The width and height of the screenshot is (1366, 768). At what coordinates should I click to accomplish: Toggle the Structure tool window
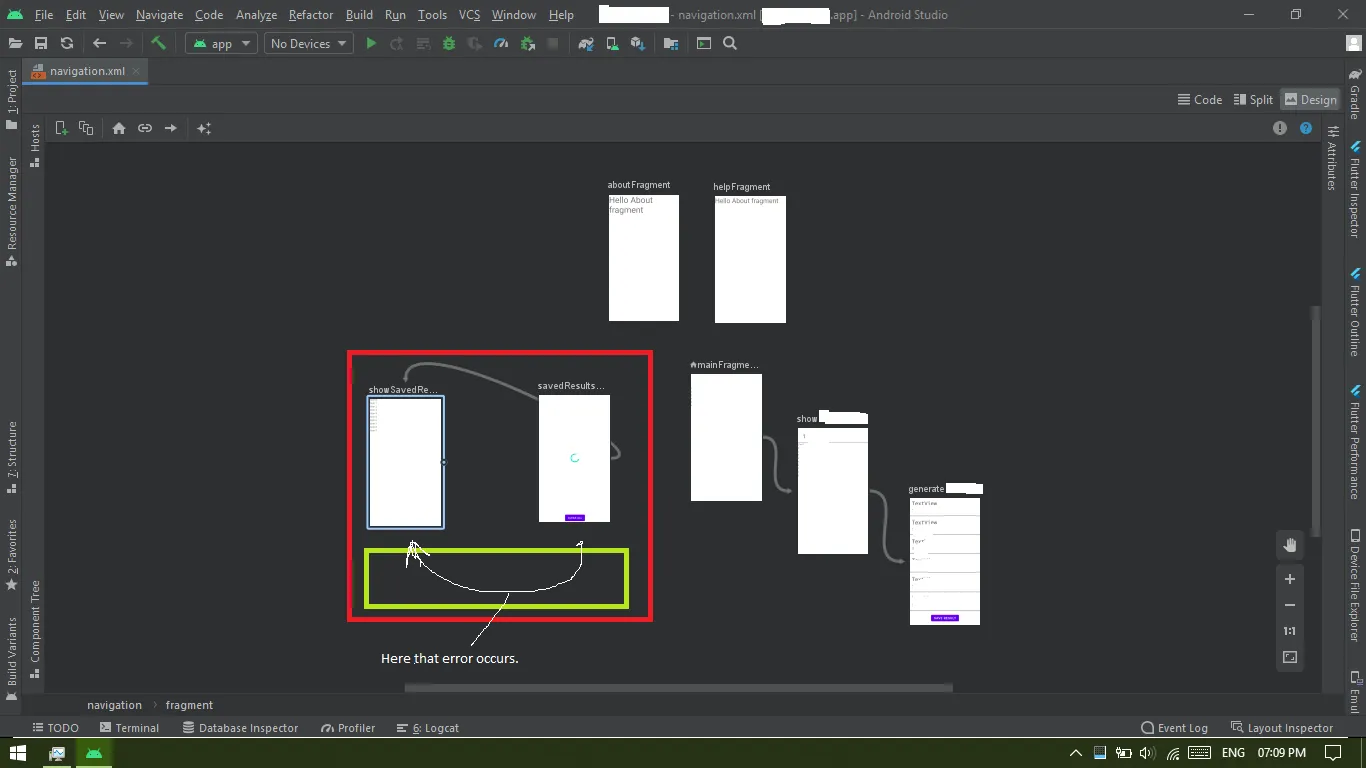(x=12, y=457)
